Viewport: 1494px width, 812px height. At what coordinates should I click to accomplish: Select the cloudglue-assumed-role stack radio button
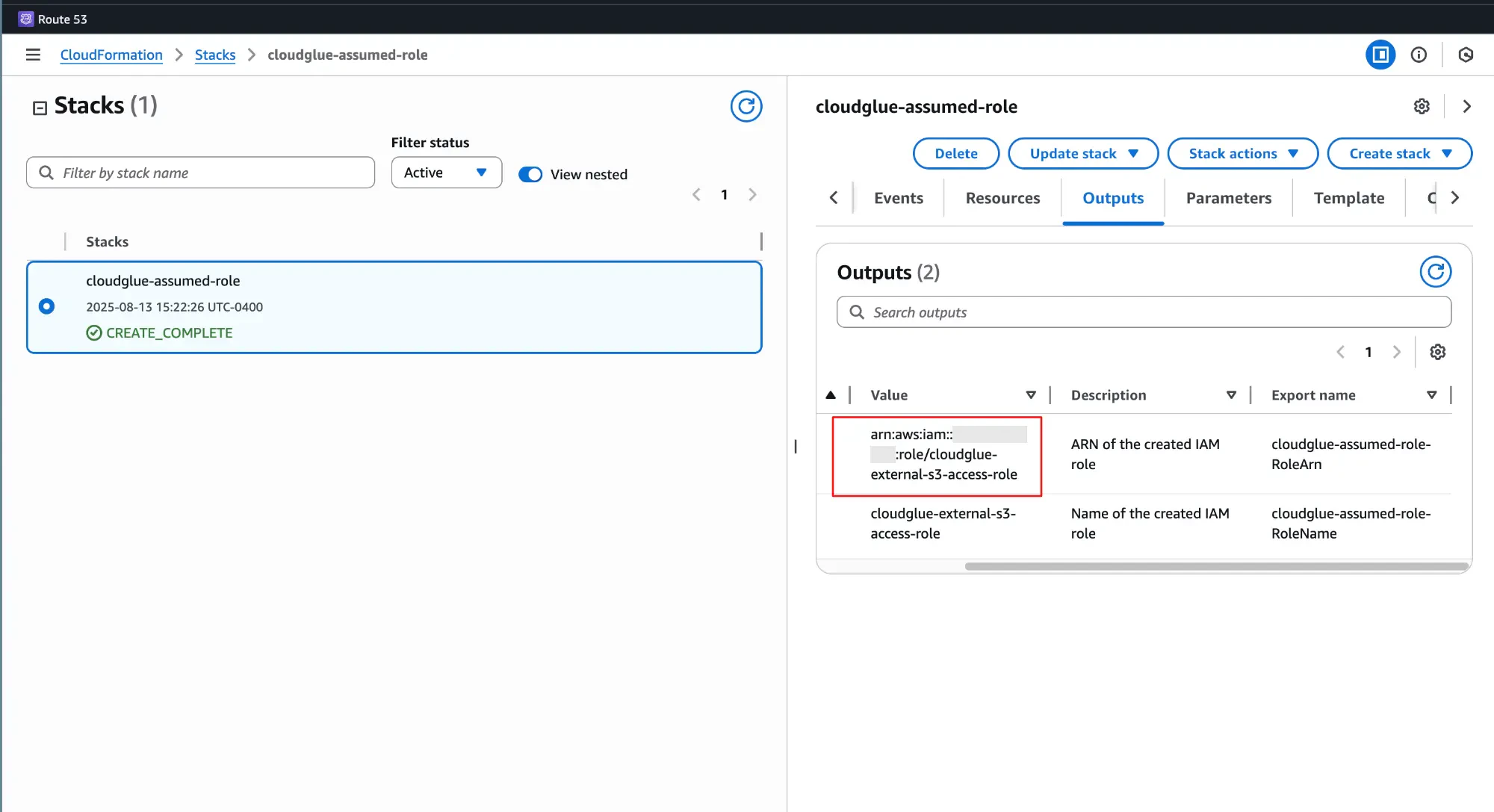coord(46,306)
